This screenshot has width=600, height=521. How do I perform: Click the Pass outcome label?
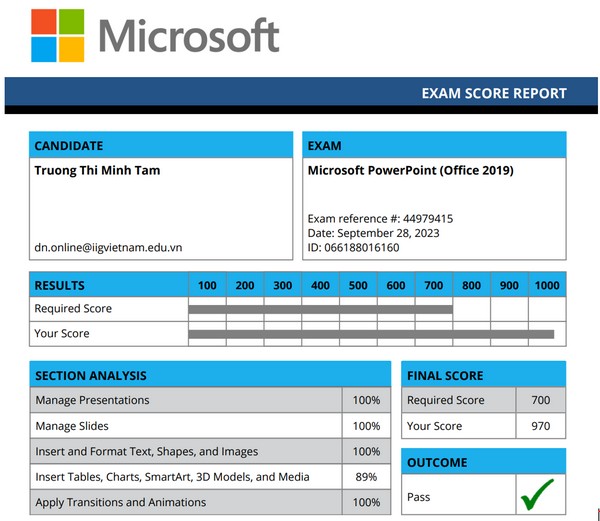(419, 497)
